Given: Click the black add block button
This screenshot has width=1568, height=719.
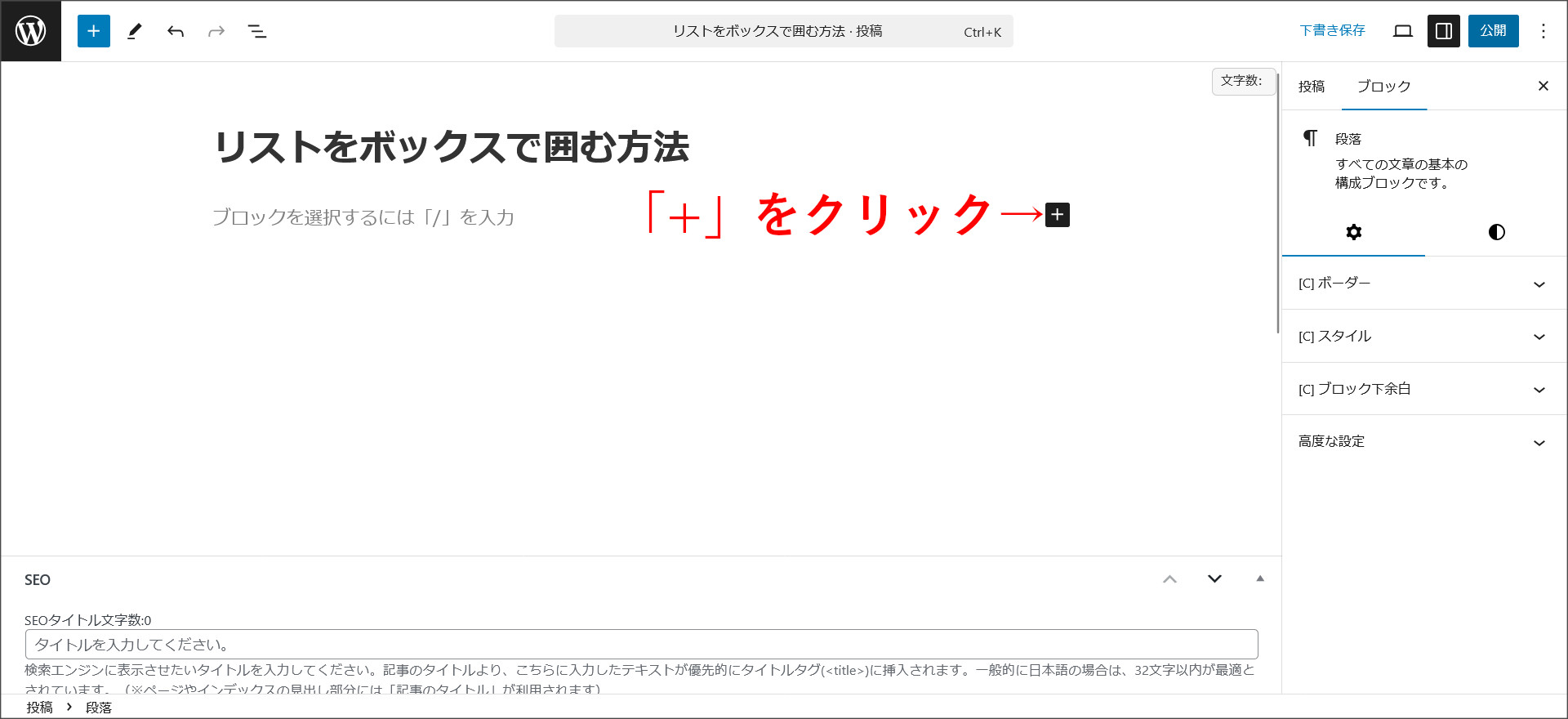Looking at the screenshot, I should [1058, 215].
